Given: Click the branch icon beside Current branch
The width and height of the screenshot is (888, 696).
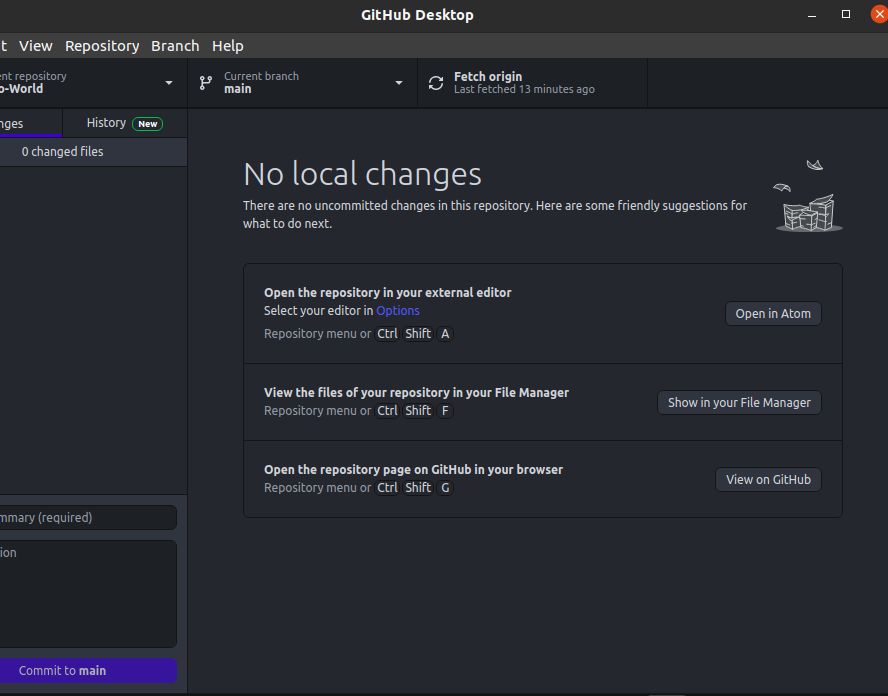Looking at the screenshot, I should [x=207, y=83].
